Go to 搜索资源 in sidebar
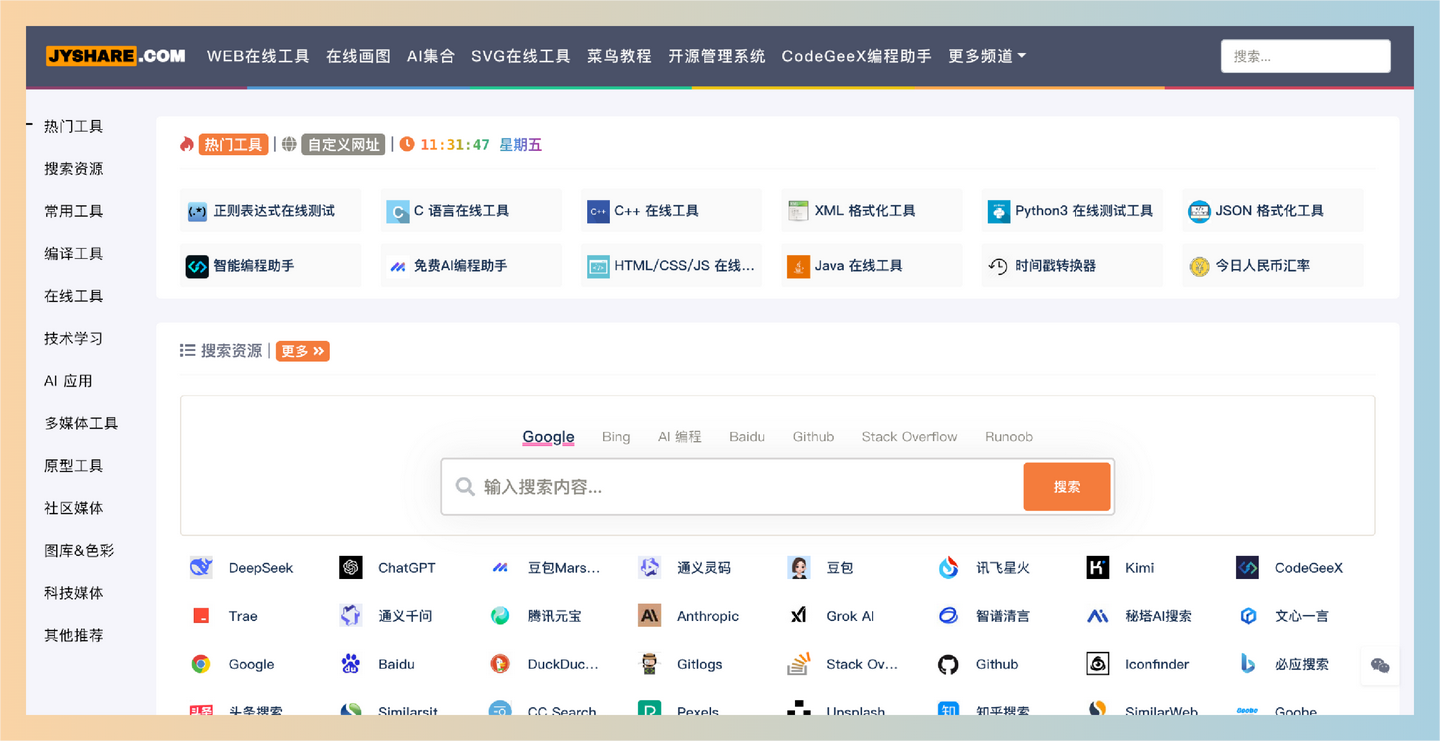The height and width of the screenshot is (741, 1440). 74,169
